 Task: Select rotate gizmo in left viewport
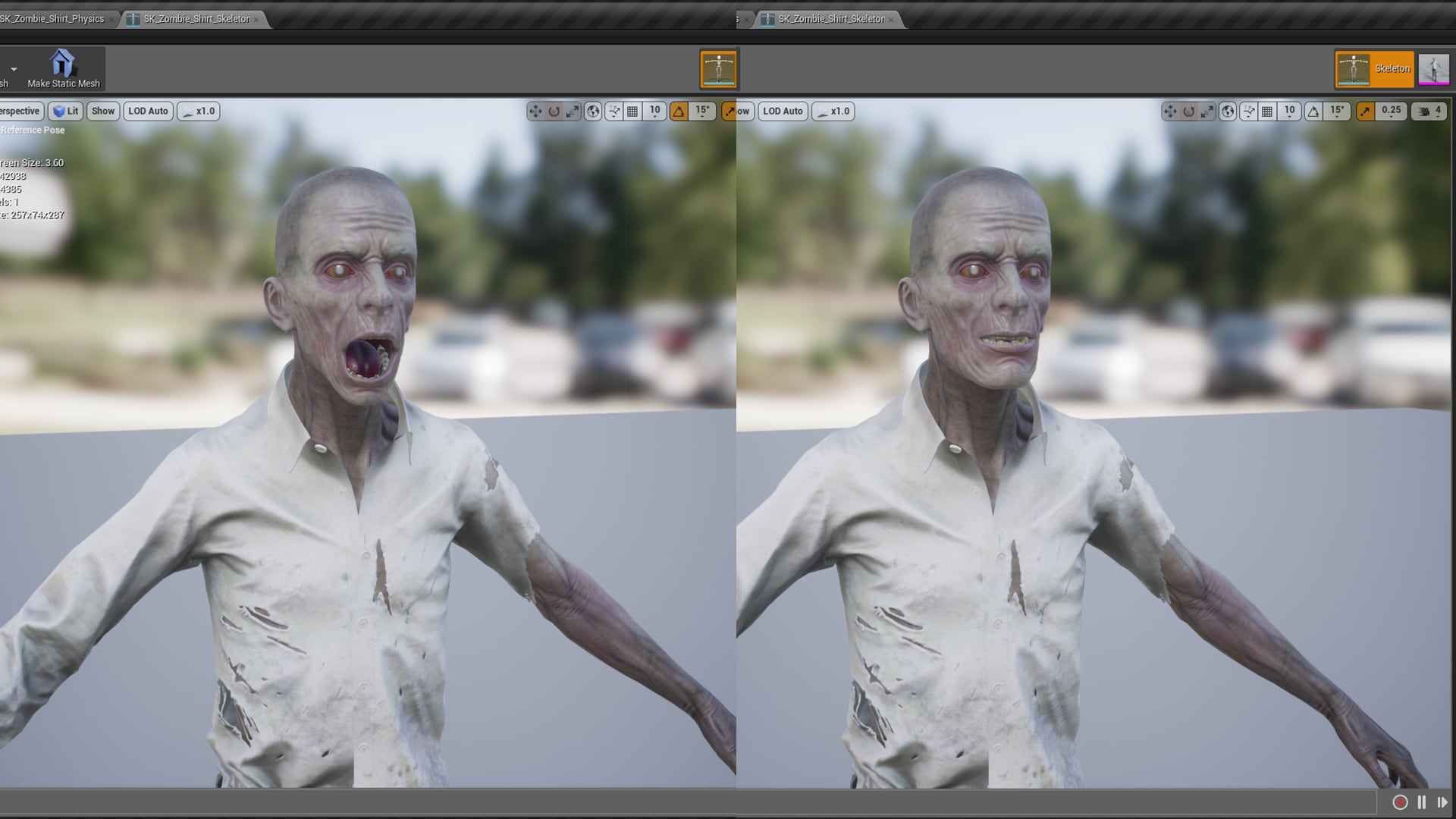click(x=554, y=111)
